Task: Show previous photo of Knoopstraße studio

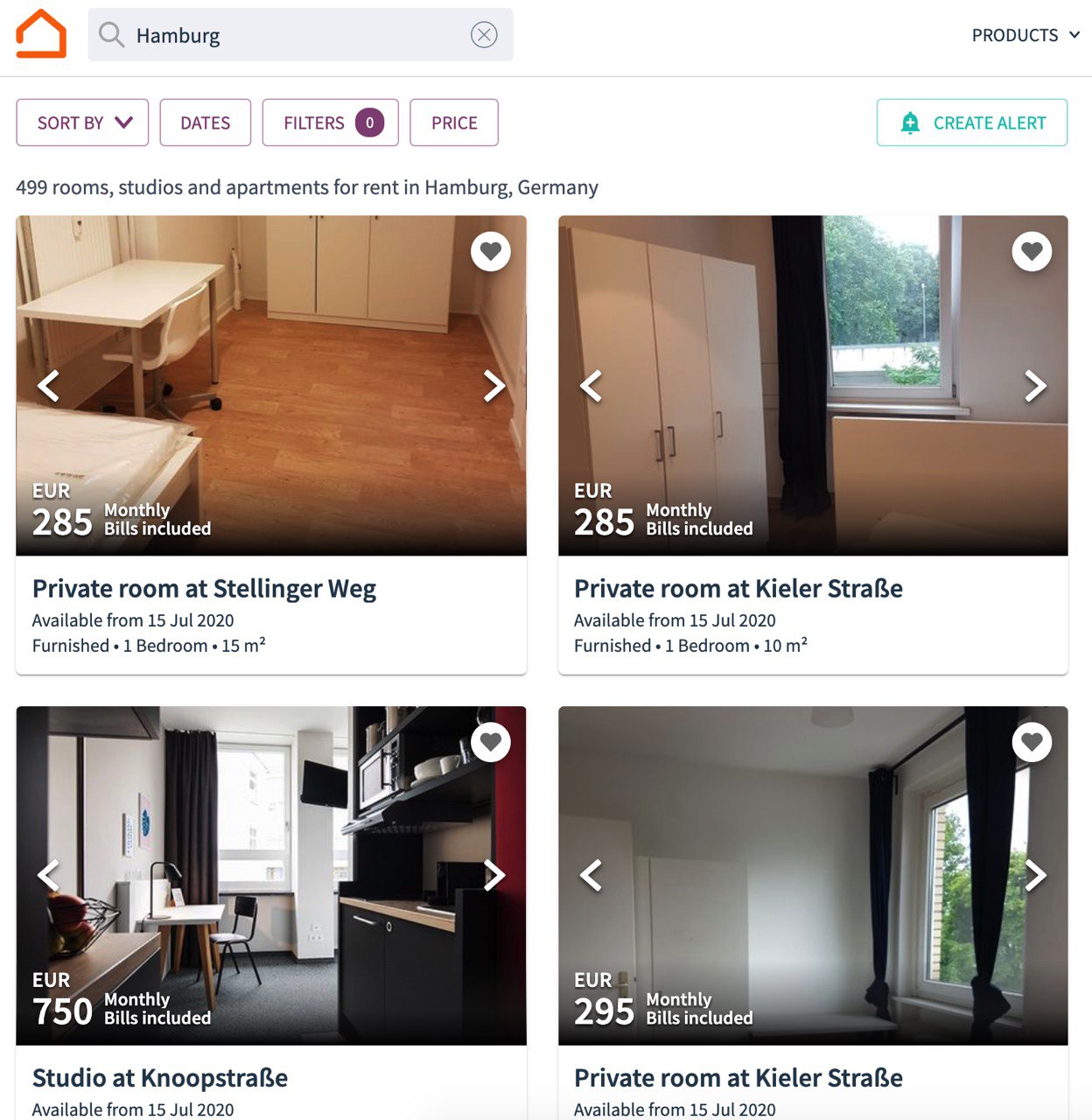Action: (48, 875)
